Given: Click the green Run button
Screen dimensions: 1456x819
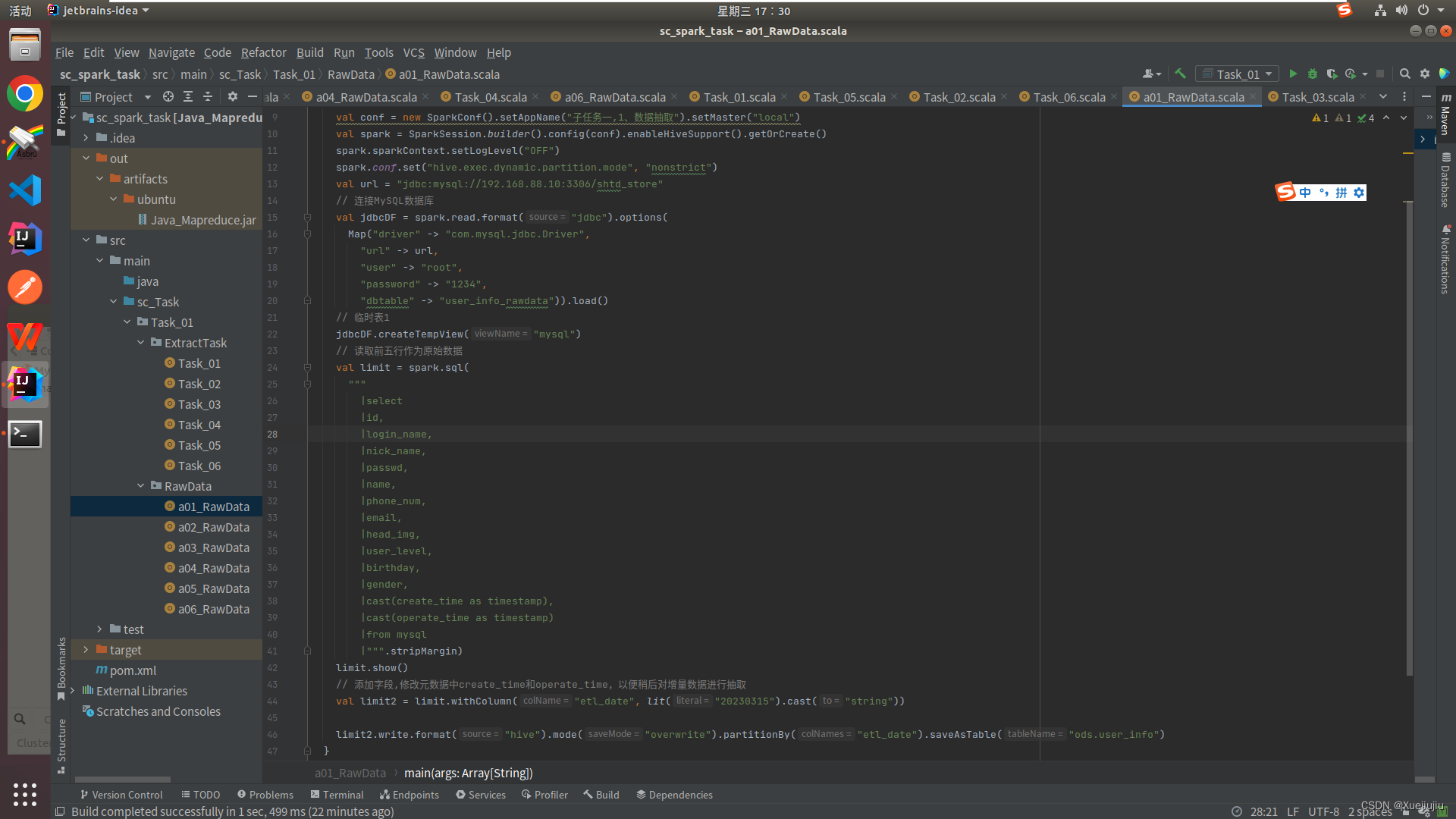Looking at the screenshot, I should pos(1293,74).
